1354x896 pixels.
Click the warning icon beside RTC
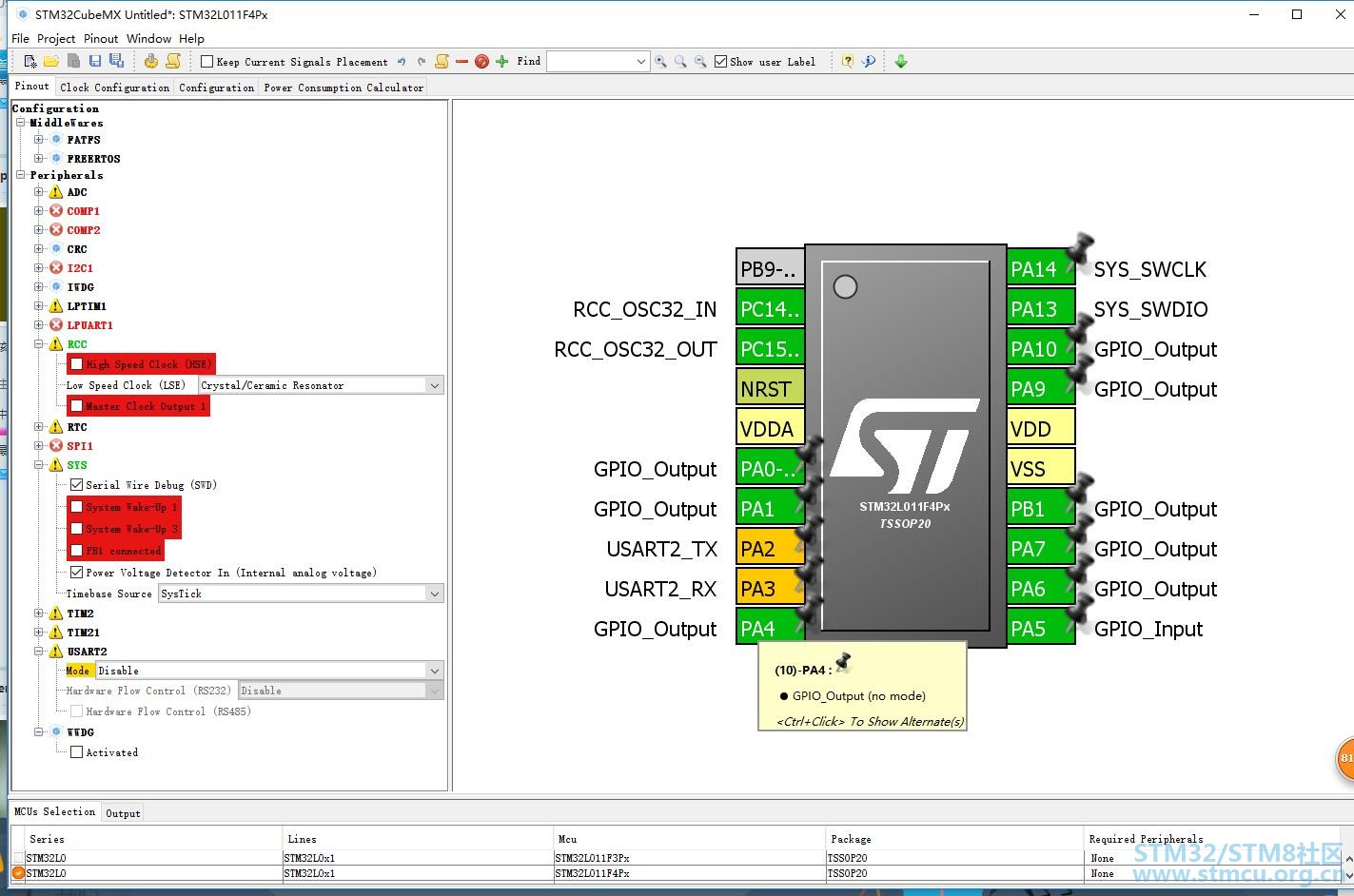[x=56, y=427]
